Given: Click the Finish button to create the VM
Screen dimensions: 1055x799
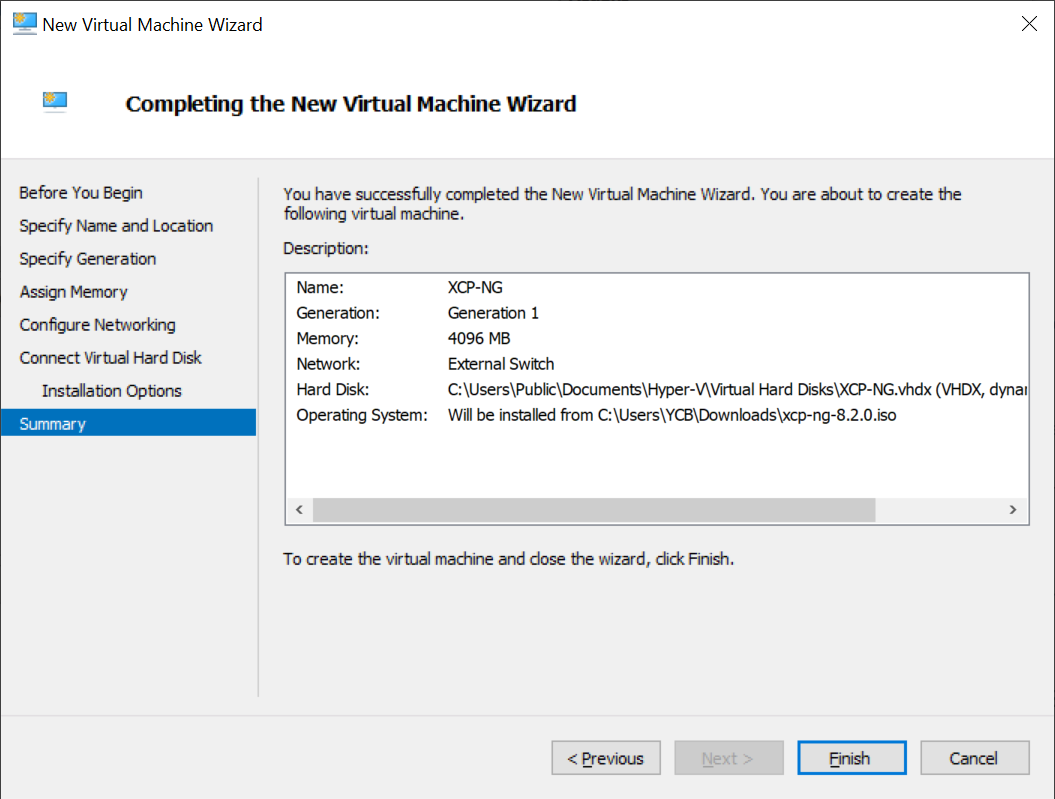Looking at the screenshot, I should 851,757.
